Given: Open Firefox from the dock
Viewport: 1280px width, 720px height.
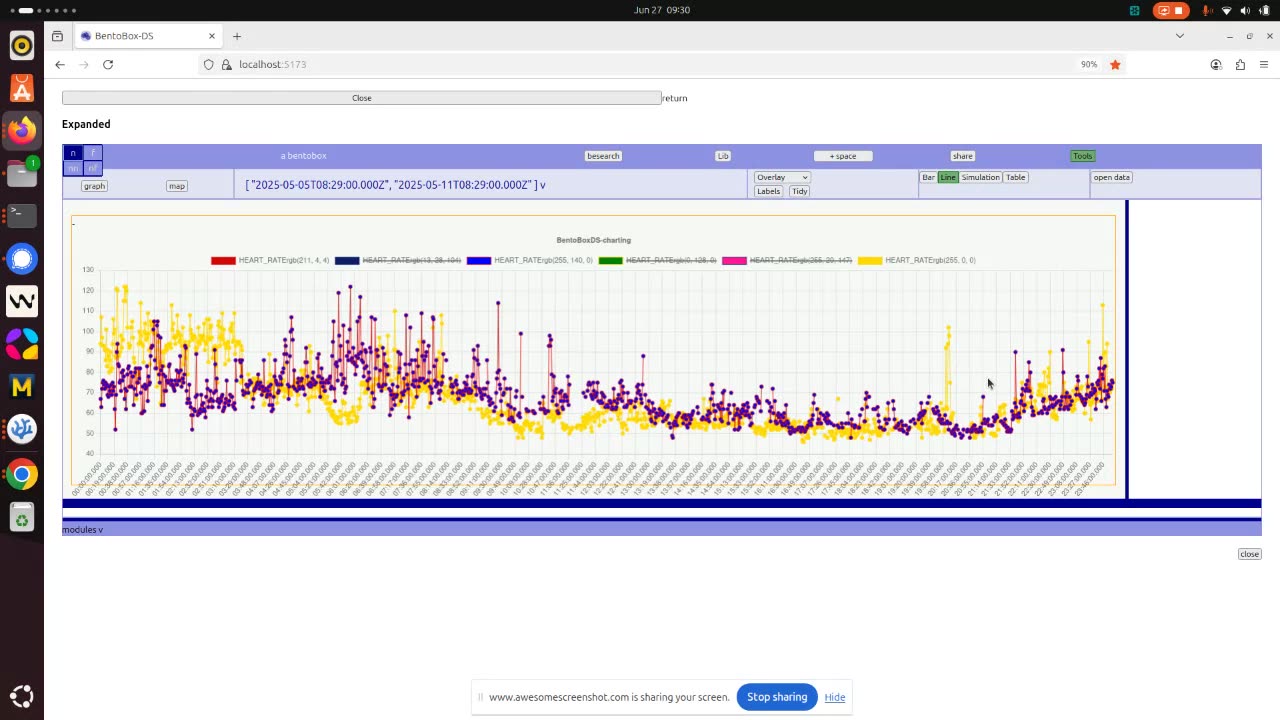Looking at the screenshot, I should tap(22, 130).
